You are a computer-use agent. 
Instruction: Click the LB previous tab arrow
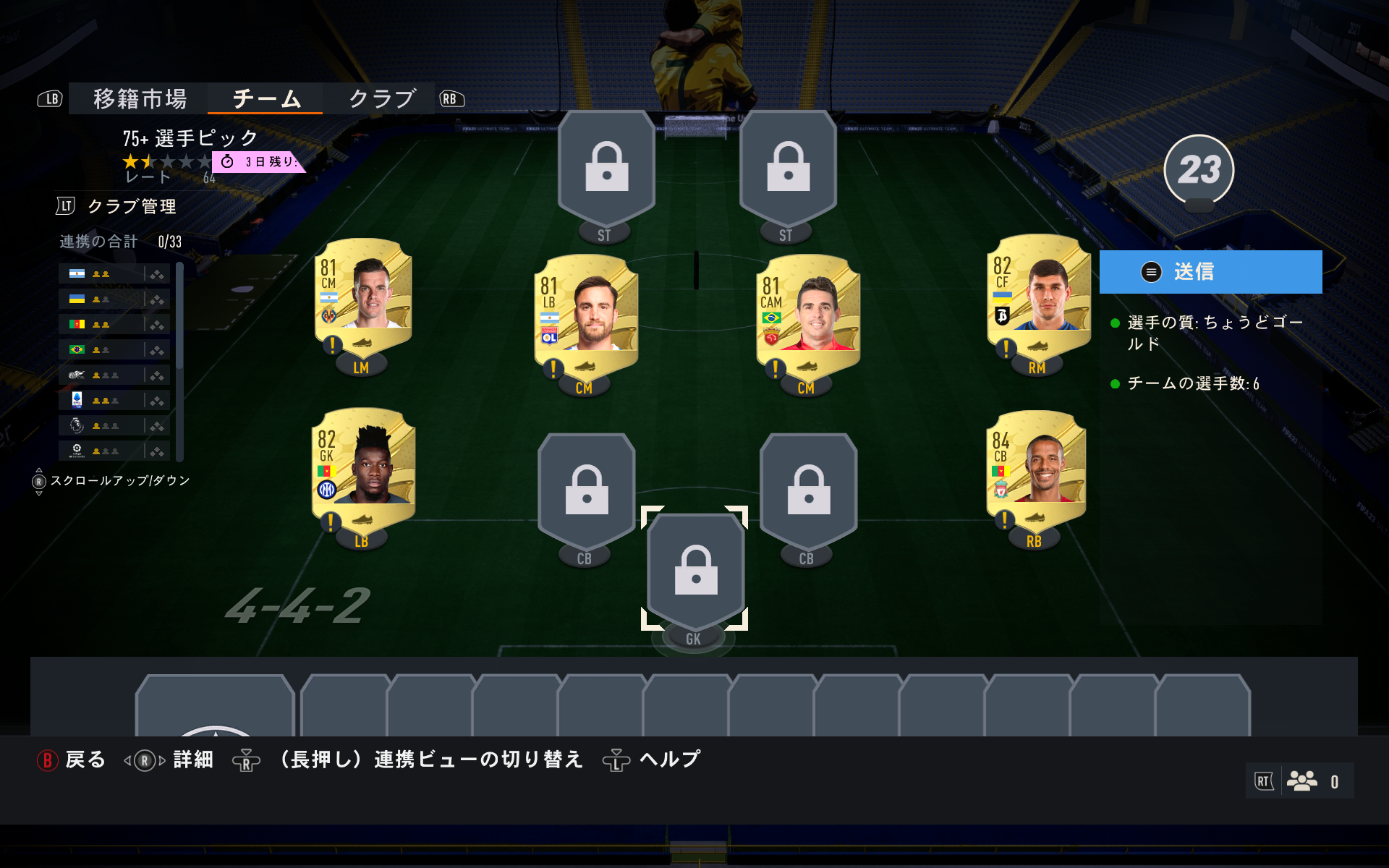51,99
